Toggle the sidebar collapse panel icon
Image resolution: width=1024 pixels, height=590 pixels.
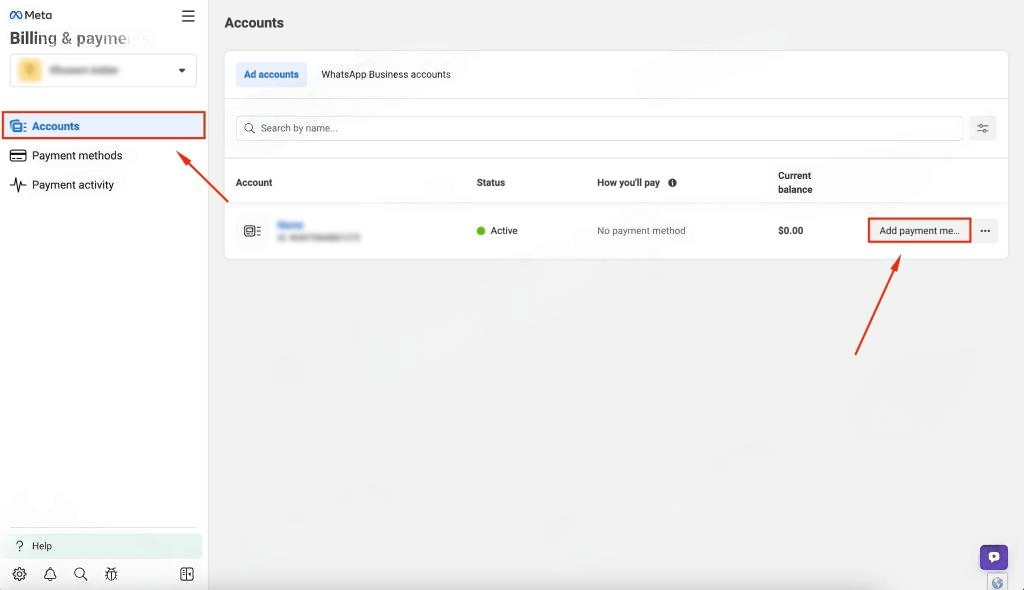click(187, 574)
